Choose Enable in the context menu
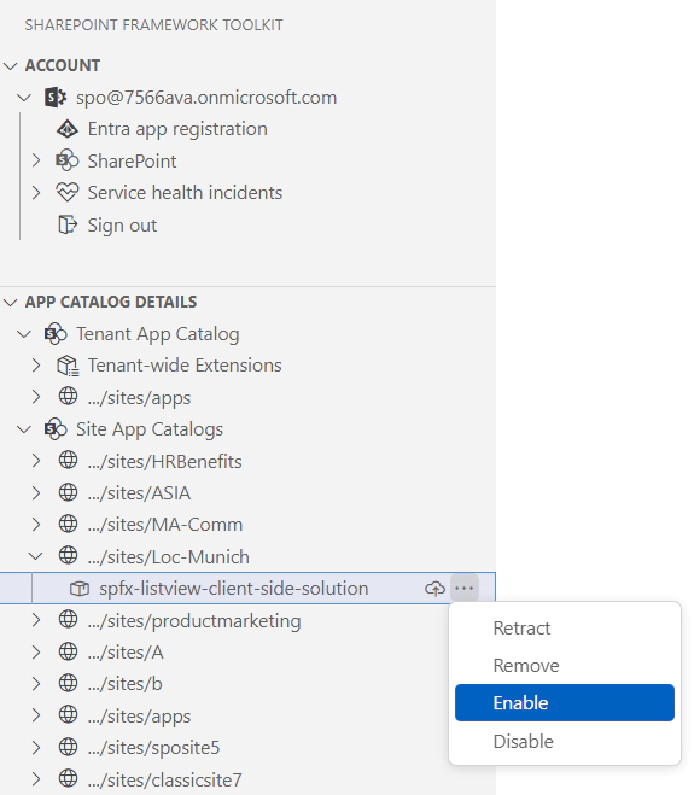700x795 pixels. (x=521, y=703)
